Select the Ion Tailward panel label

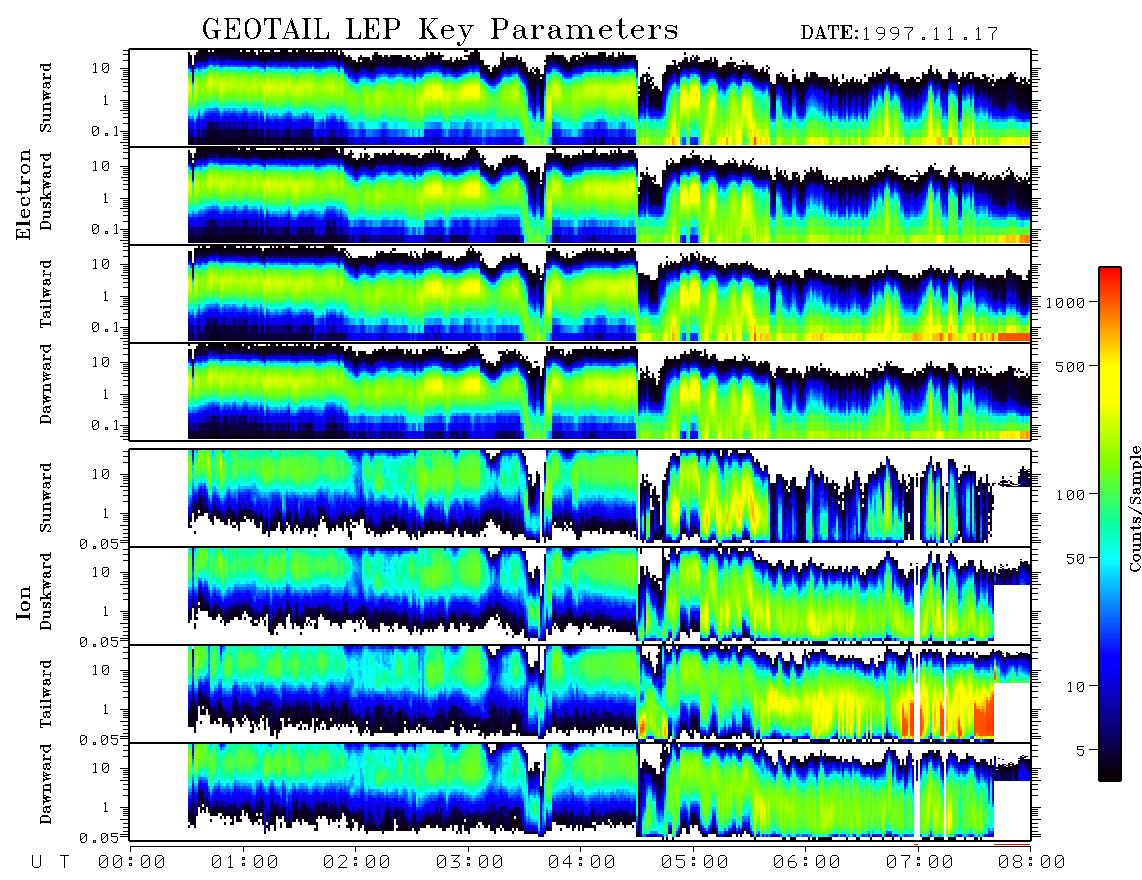point(46,694)
